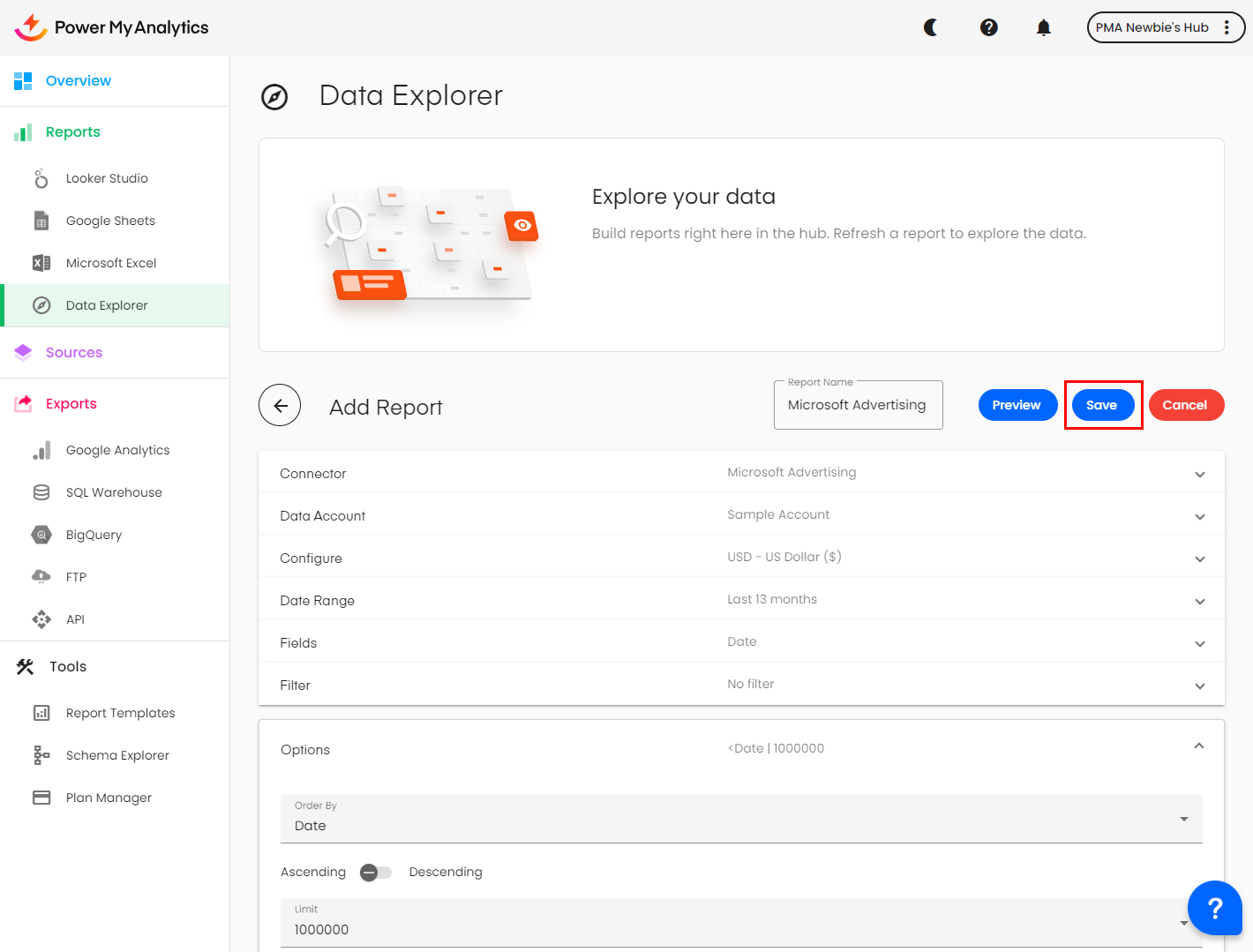
Task: Click the Preview button
Action: 1017,405
